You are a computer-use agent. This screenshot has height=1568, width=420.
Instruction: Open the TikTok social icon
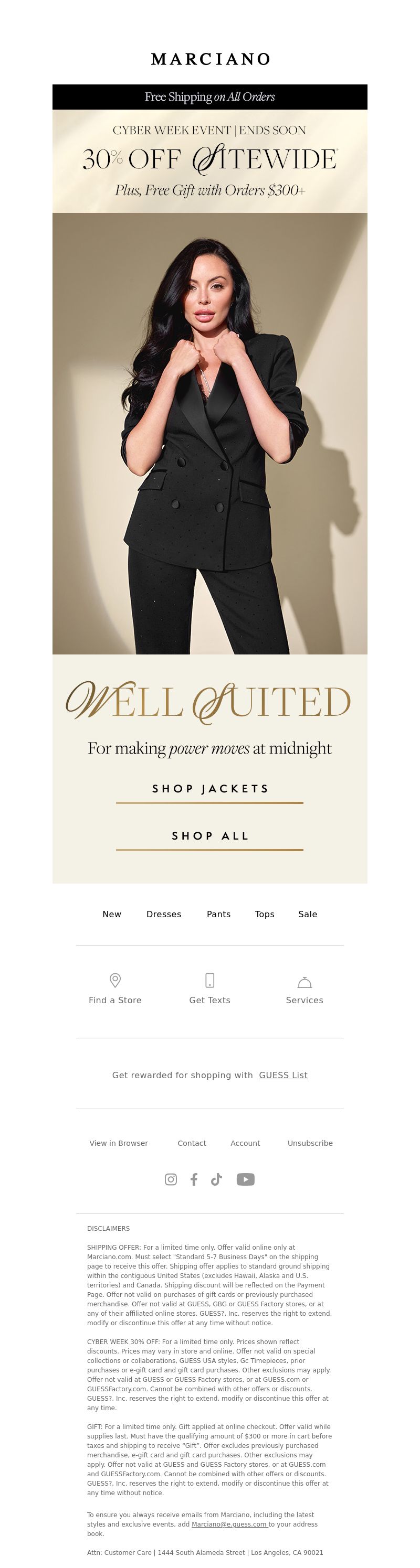[216, 1179]
